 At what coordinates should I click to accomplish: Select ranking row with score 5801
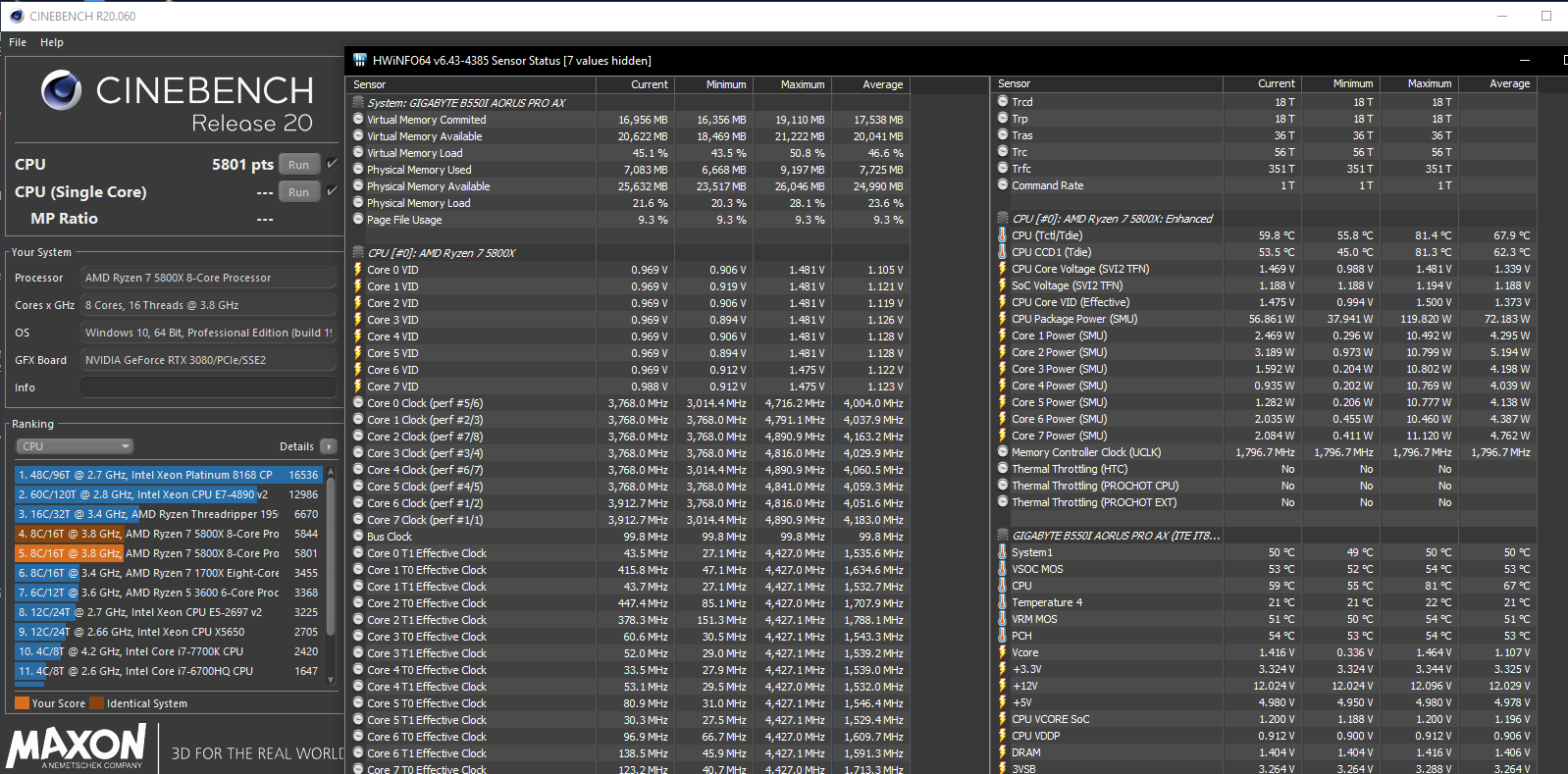(x=168, y=553)
